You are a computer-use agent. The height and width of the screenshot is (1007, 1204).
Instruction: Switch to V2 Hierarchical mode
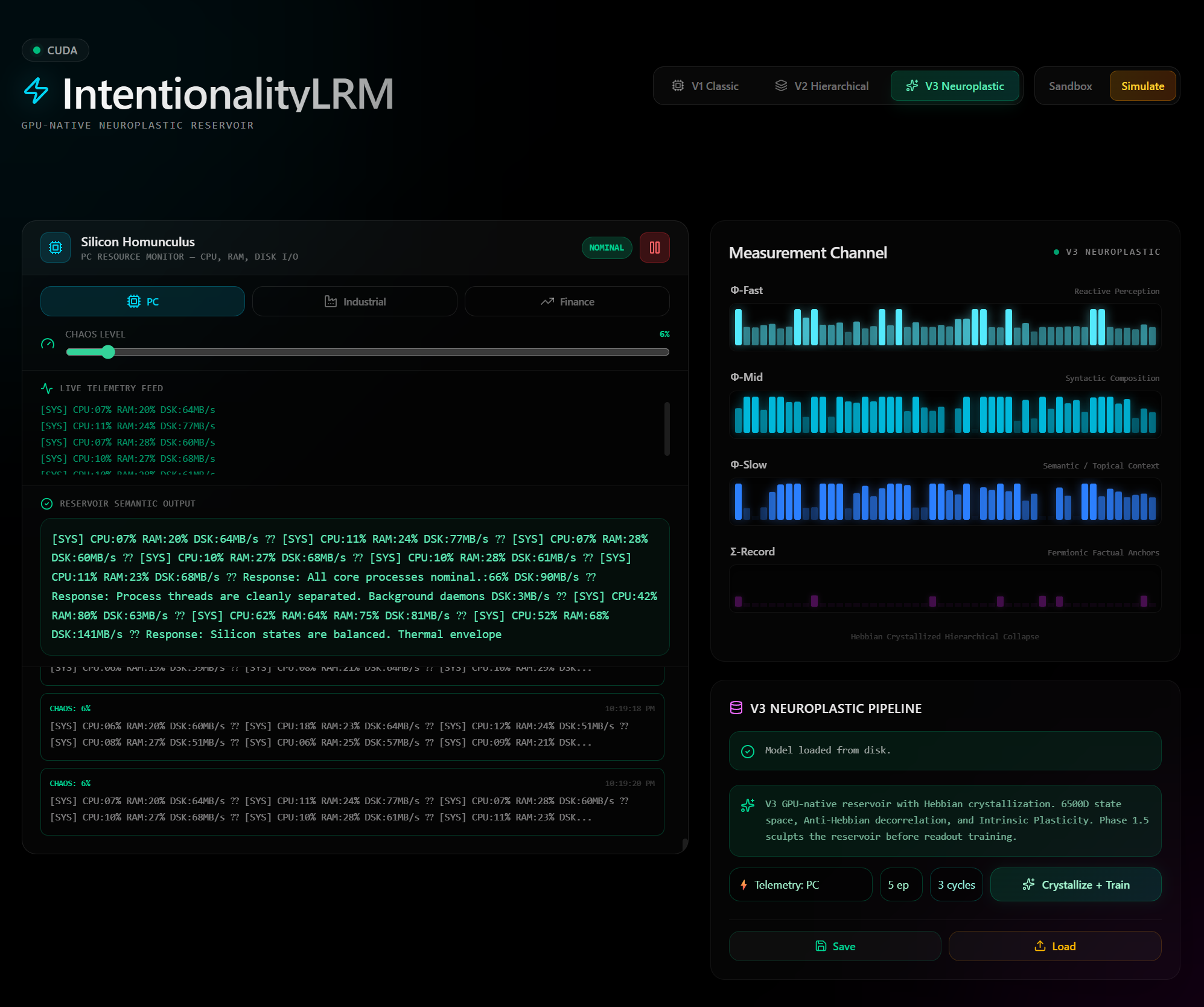(x=821, y=86)
